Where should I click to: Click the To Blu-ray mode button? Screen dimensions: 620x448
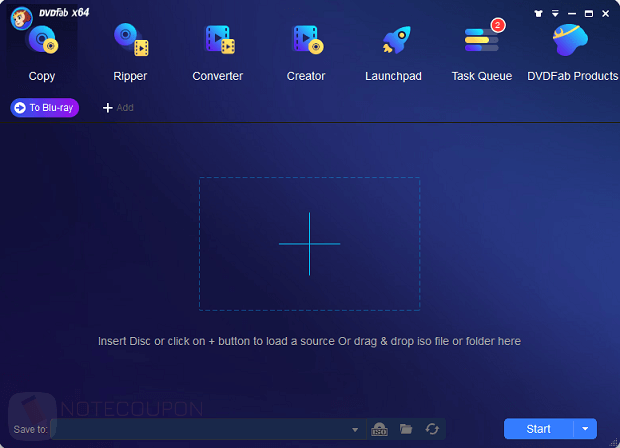coord(45,108)
